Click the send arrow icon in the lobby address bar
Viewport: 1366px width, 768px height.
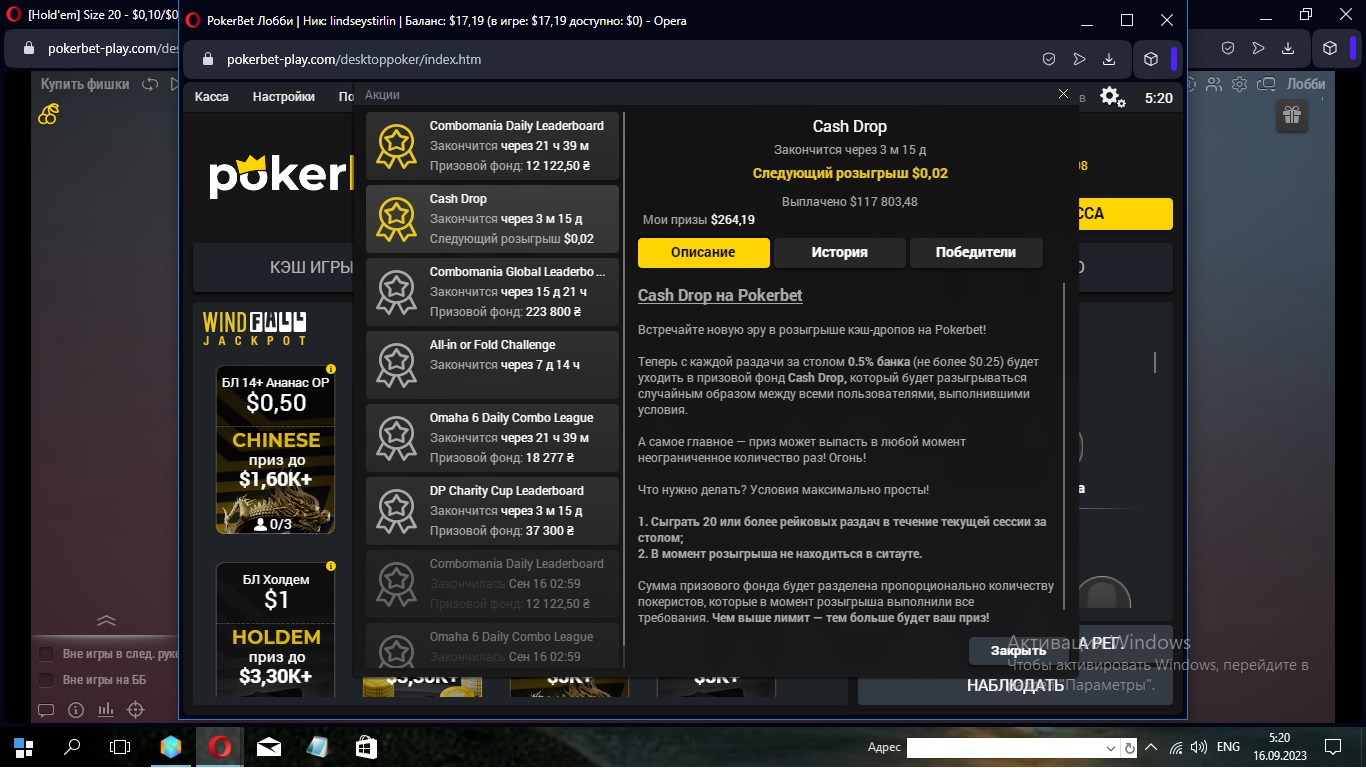coord(1079,59)
